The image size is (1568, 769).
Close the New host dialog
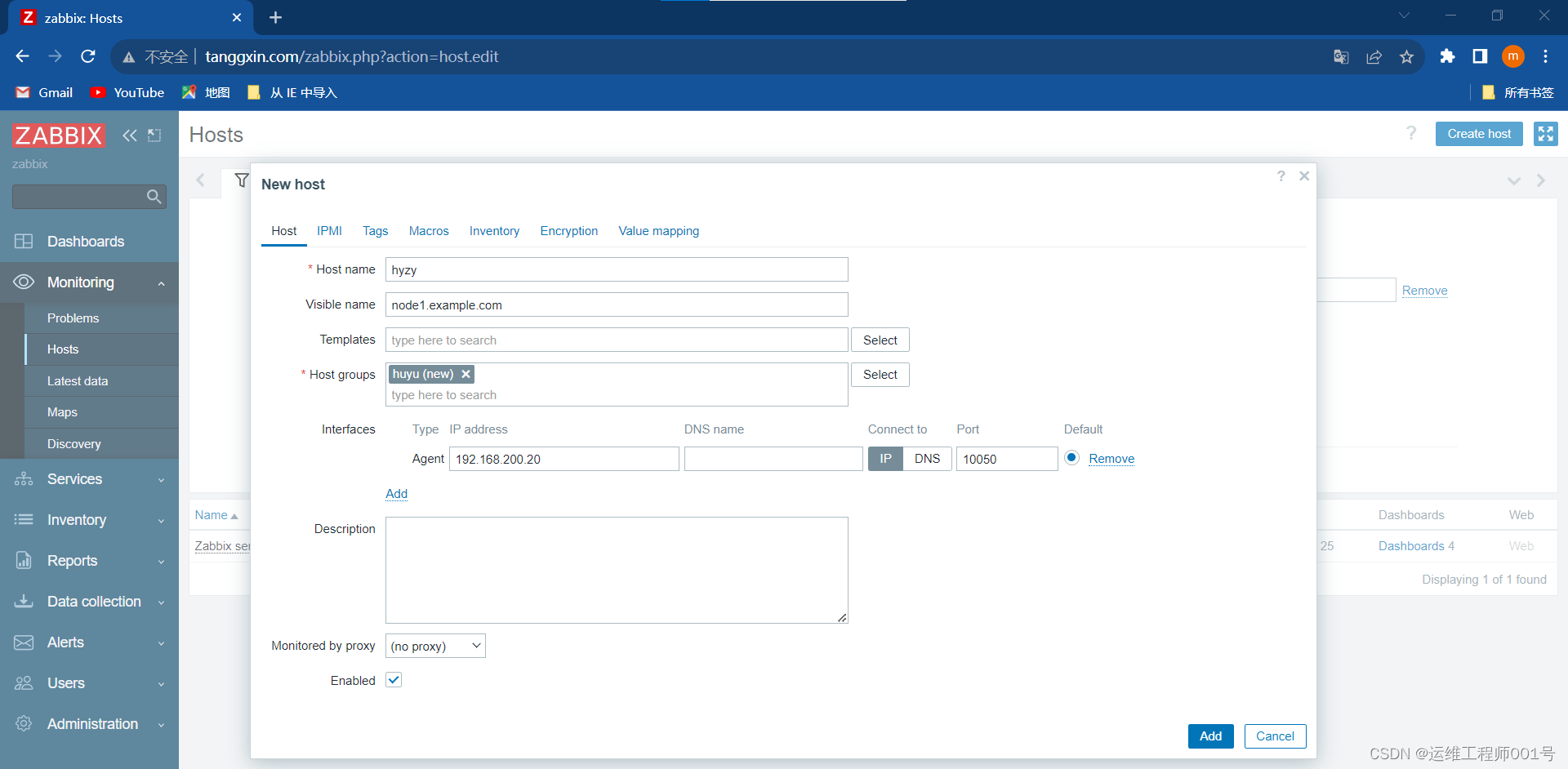click(x=1304, y=176)
